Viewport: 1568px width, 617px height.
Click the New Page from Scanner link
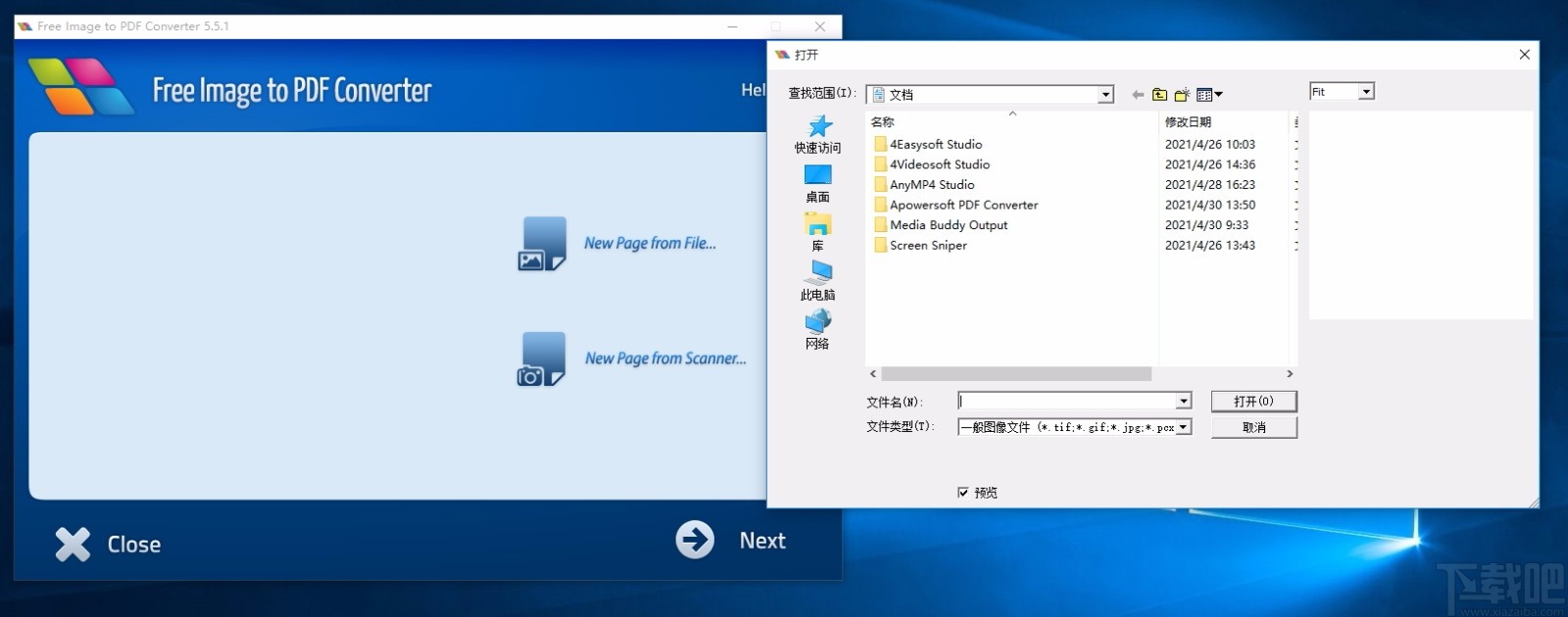point(665,359)
